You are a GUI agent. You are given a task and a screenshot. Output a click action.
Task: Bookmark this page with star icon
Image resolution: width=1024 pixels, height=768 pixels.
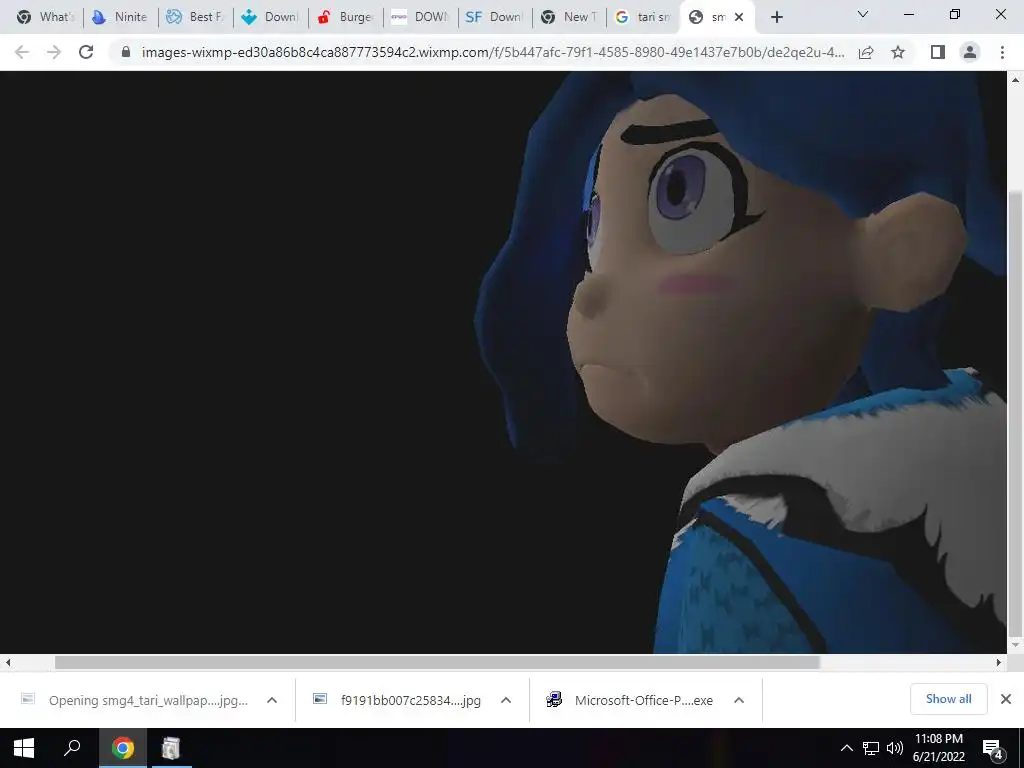[x=898, y=52]
